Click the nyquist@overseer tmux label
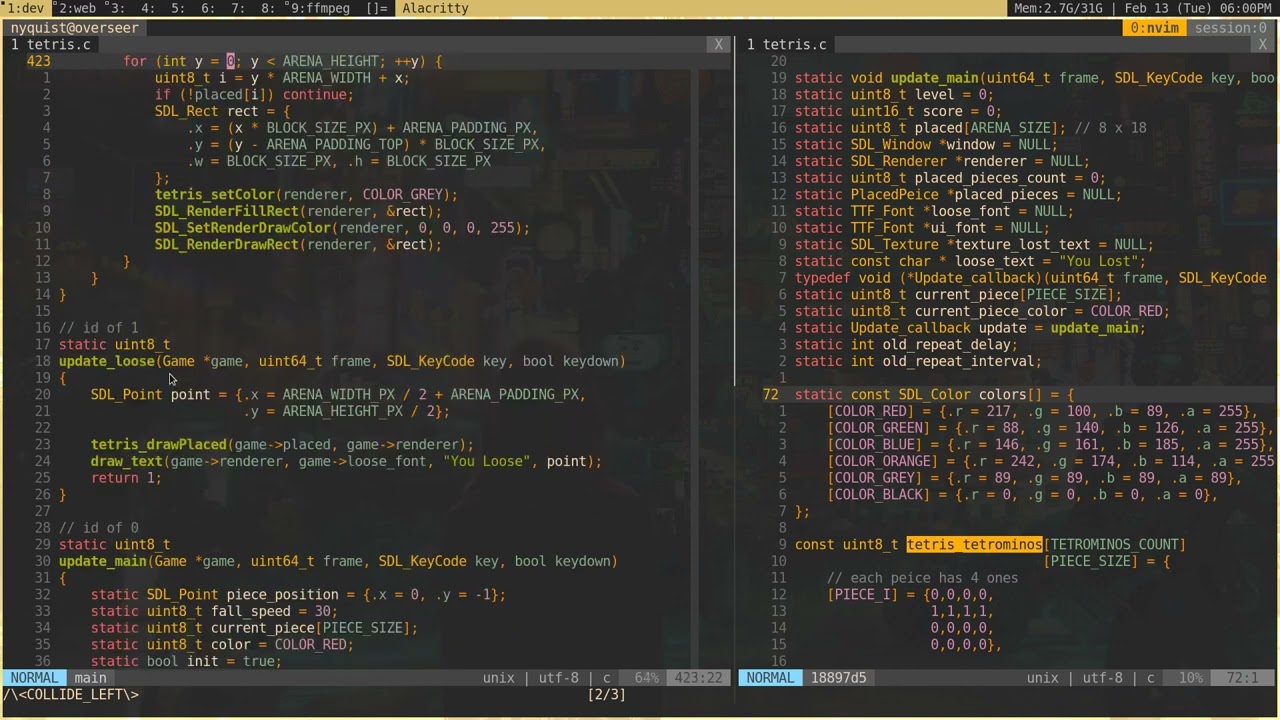Viewport: 1280px width, 720px height. 75,28
